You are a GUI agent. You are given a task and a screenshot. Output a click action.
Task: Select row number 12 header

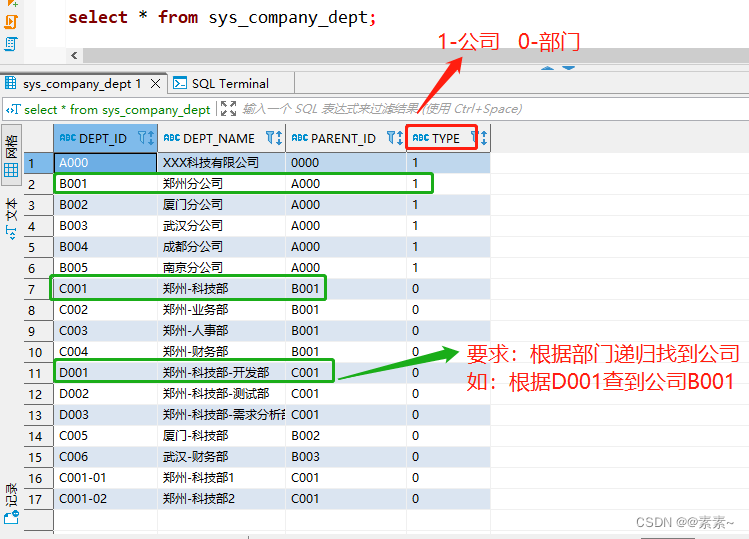pyautogui.click(x=38, y=394)
